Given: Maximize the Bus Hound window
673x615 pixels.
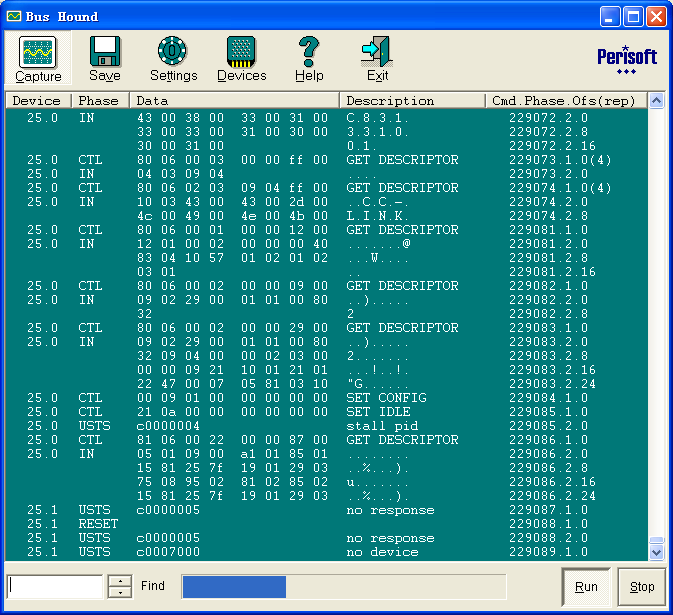Looking at the screenshot, I should 633,17.
